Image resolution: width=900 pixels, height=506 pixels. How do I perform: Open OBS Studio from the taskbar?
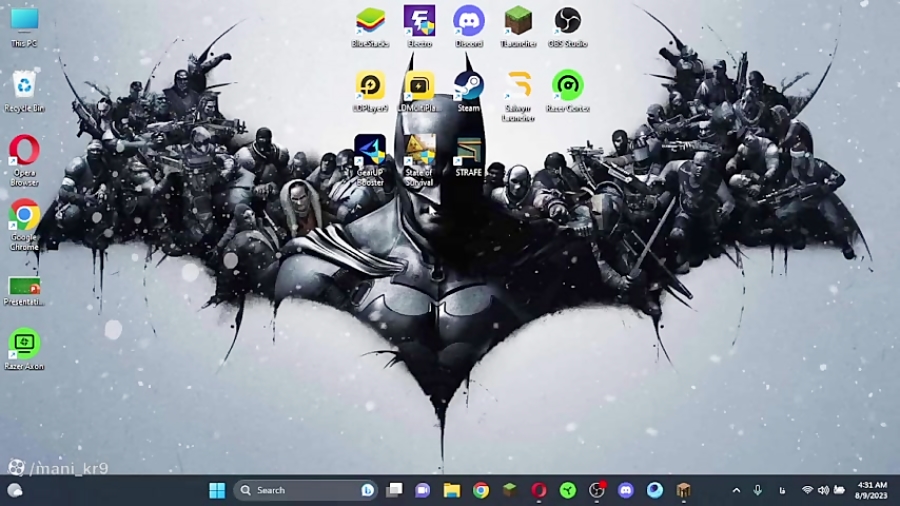(x=597, y=491)
